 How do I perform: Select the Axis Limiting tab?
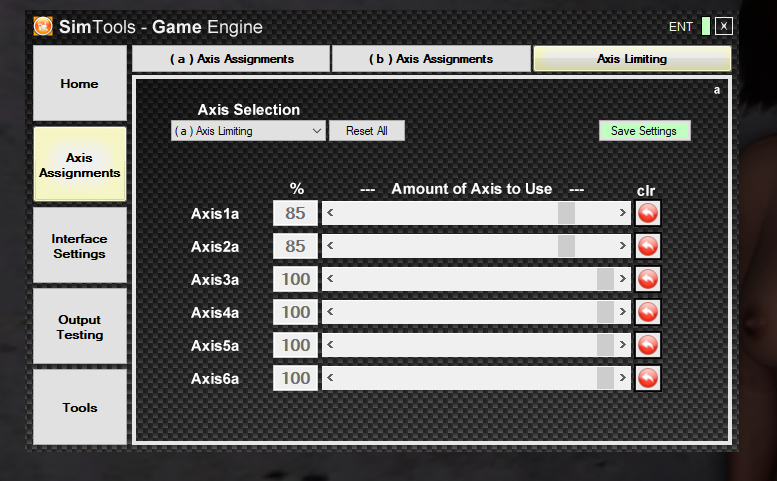632,59
